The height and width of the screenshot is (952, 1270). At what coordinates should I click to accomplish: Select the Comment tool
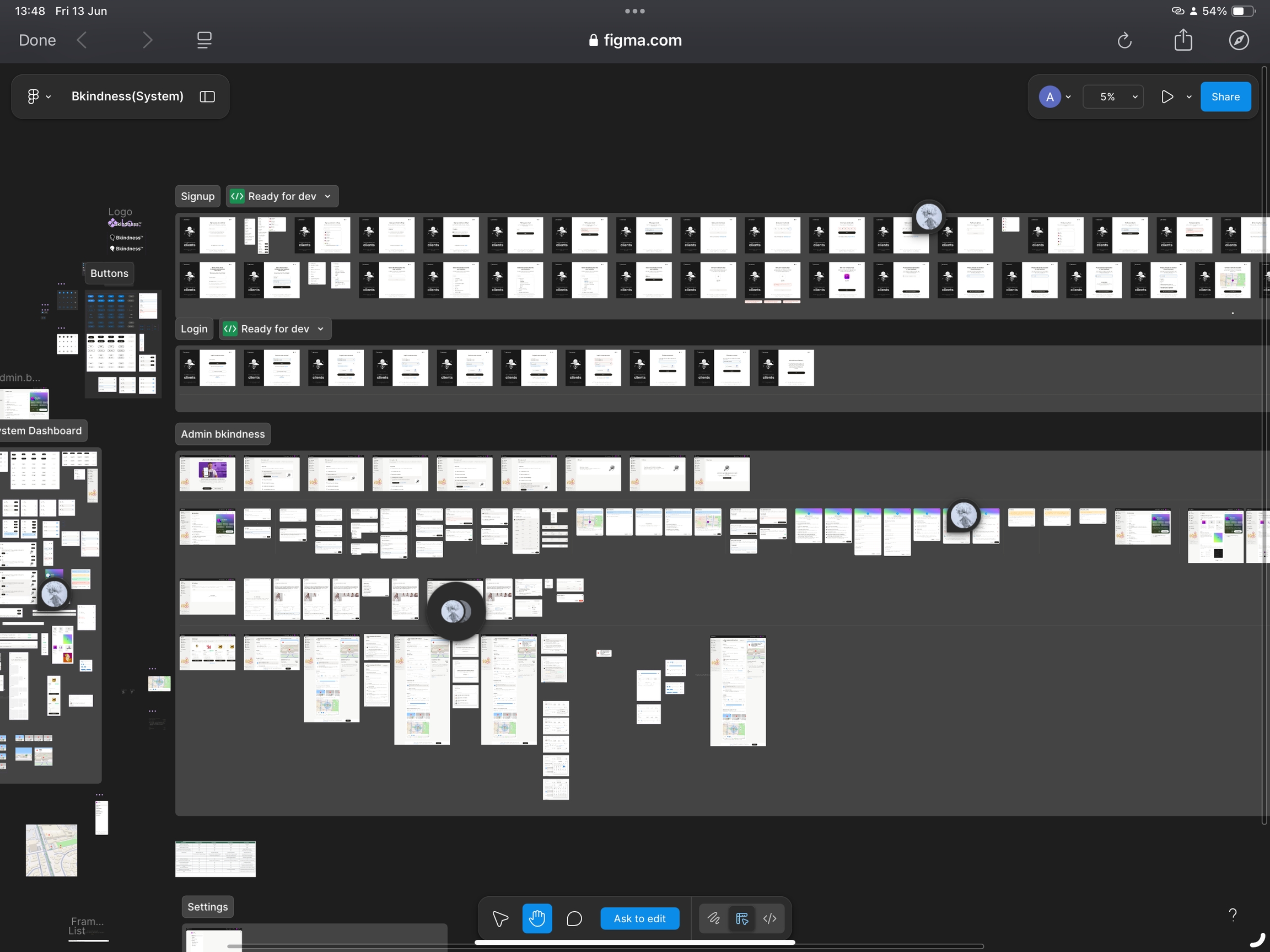pos(574,919)
